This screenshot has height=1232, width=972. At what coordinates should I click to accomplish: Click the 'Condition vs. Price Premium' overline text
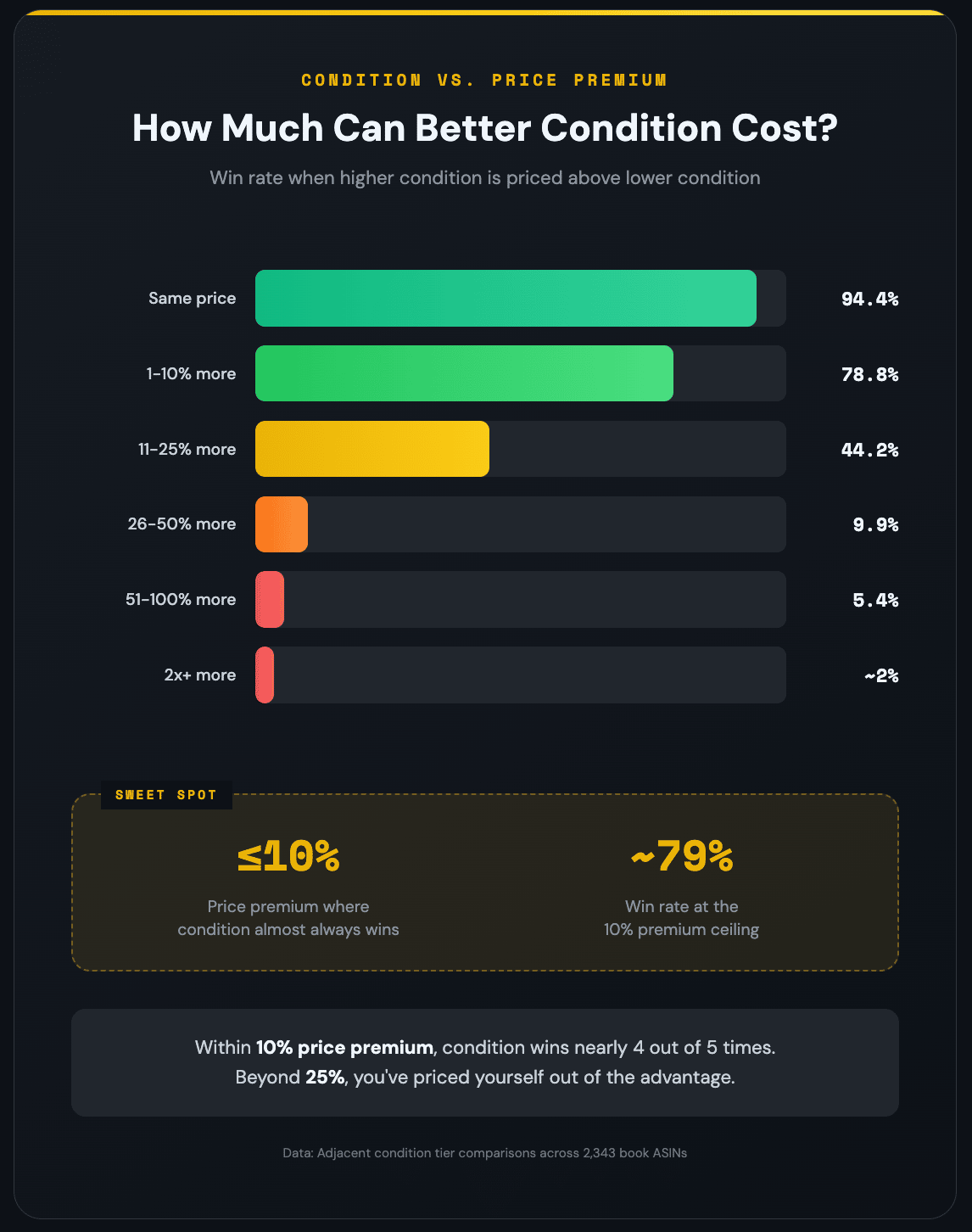click(485, 81)
